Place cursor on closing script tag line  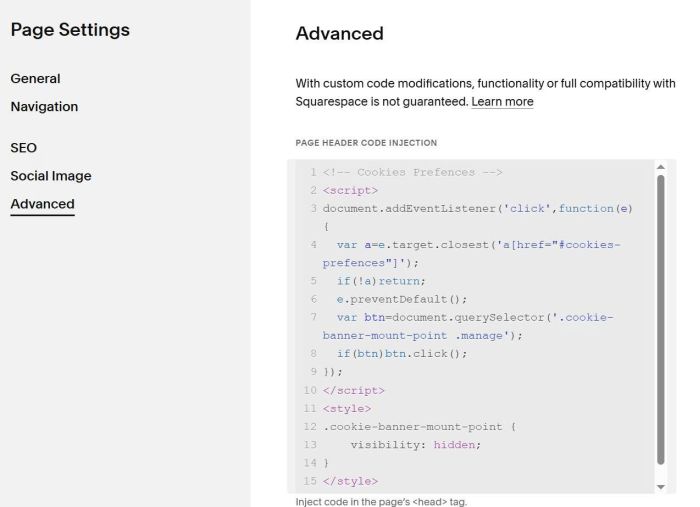[x=353, y=390]
